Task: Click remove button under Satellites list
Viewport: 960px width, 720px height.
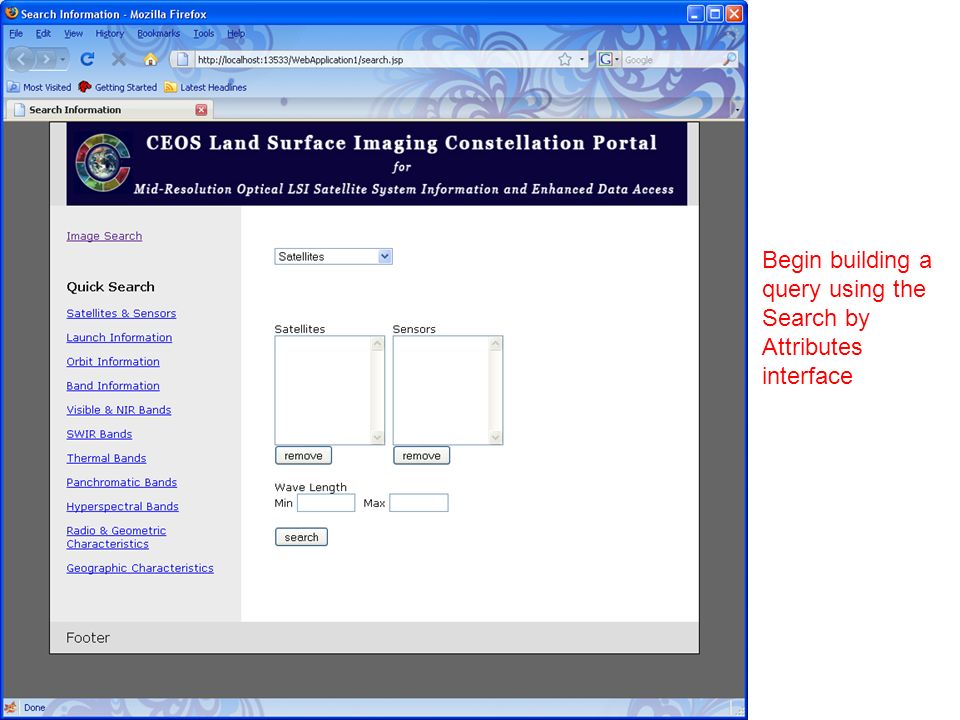Action: [x=304, y=456]
